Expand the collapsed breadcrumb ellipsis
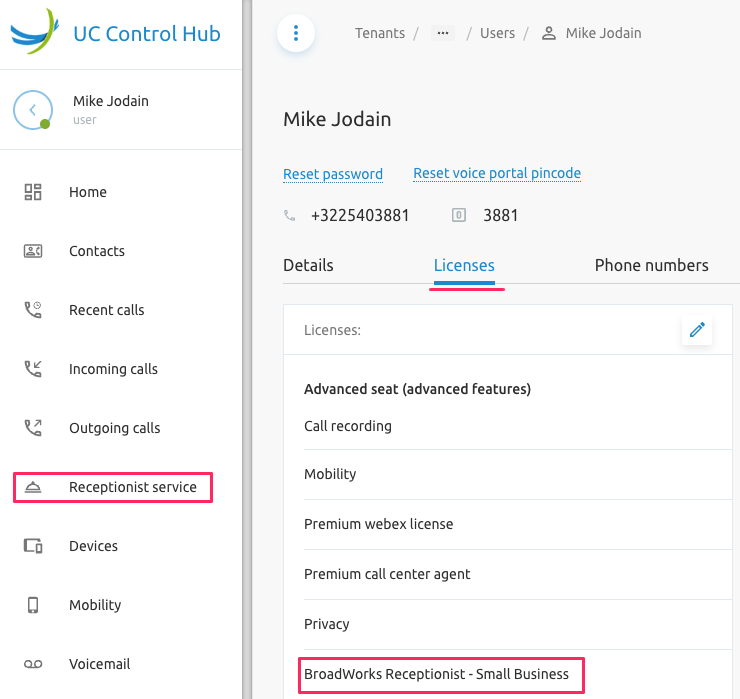This screenshot has width=740, height=699. point(442,33)
